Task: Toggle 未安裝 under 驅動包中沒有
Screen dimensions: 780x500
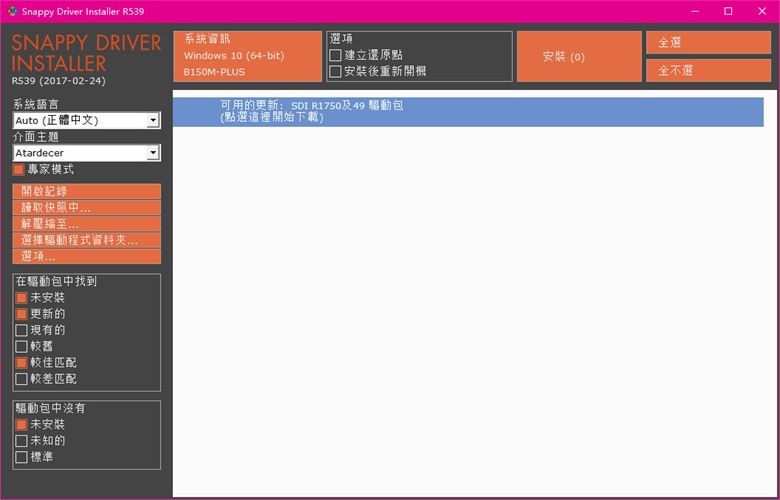Action: (x=21, y=425)
